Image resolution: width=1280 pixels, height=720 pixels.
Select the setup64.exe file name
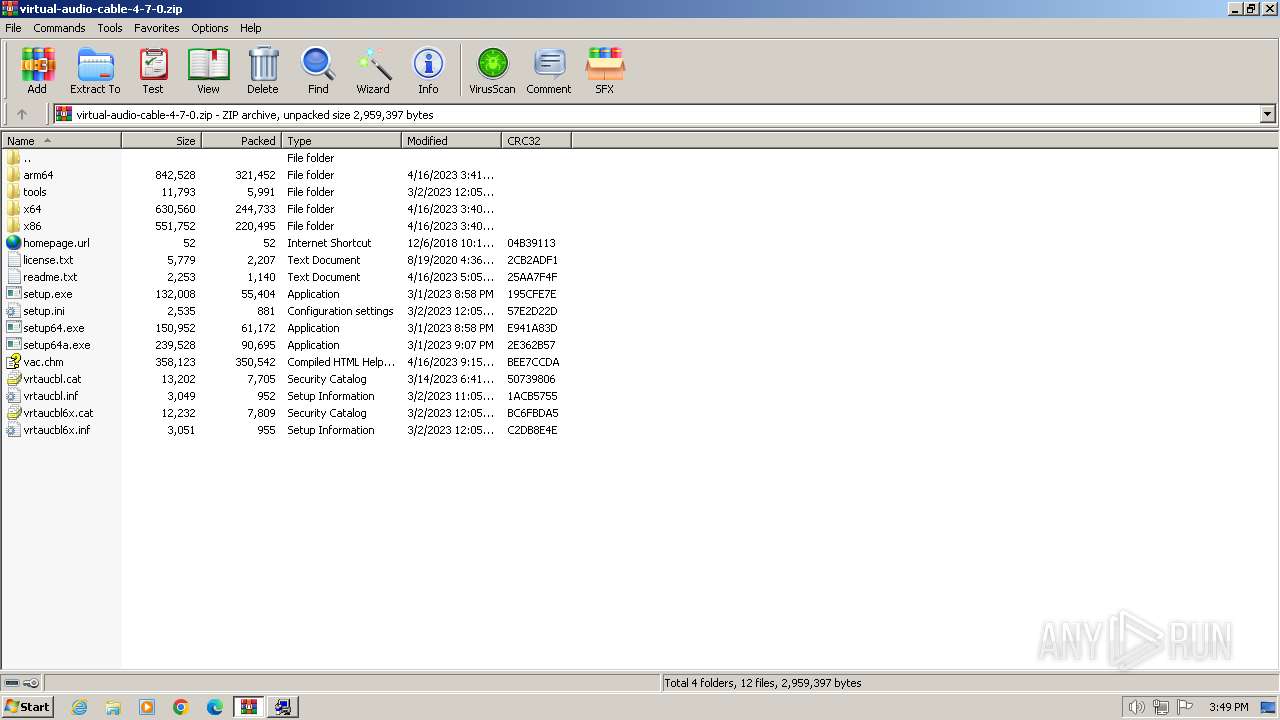coord(54,328)
